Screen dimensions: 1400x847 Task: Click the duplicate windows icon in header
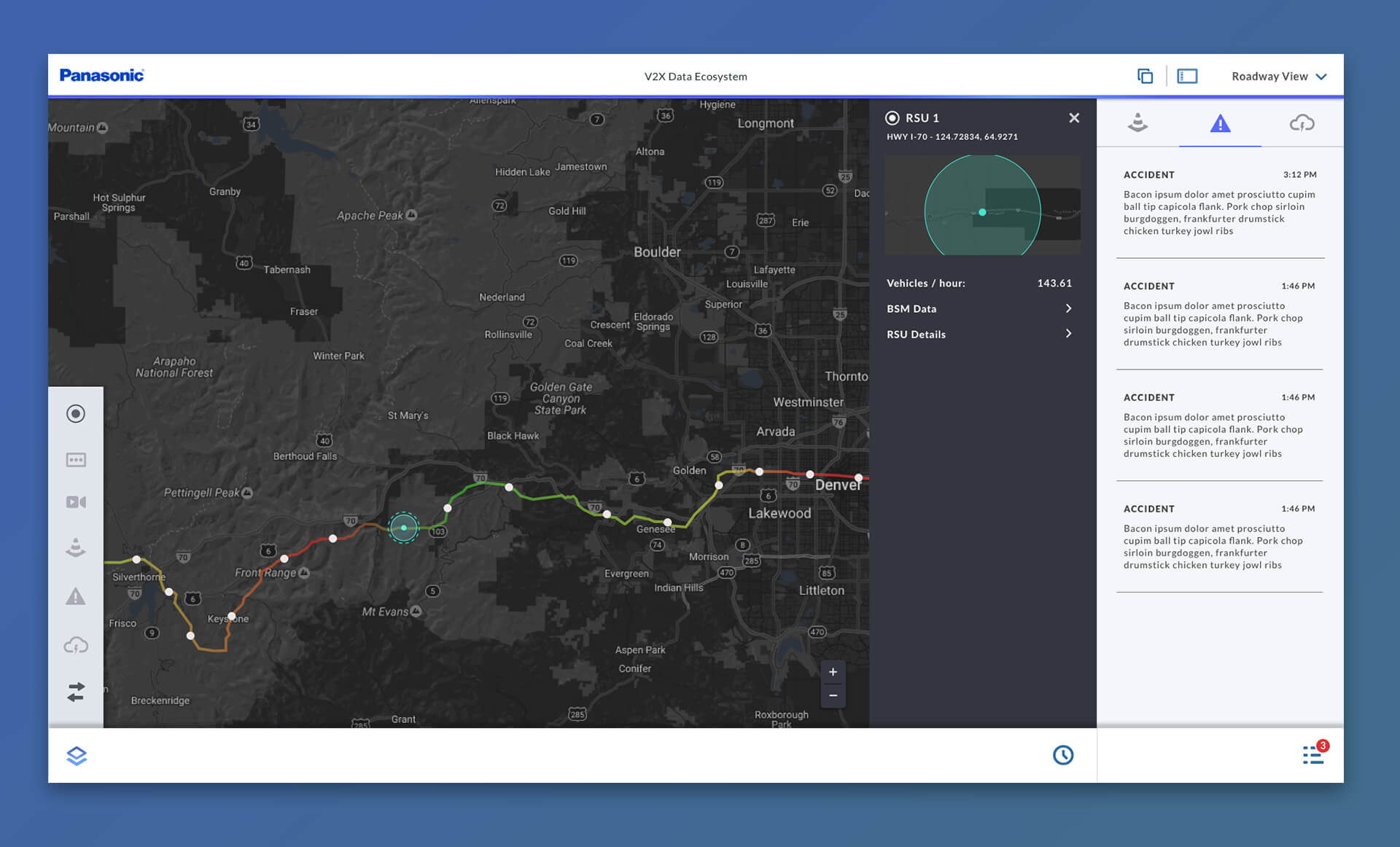tap(1145, 76)
